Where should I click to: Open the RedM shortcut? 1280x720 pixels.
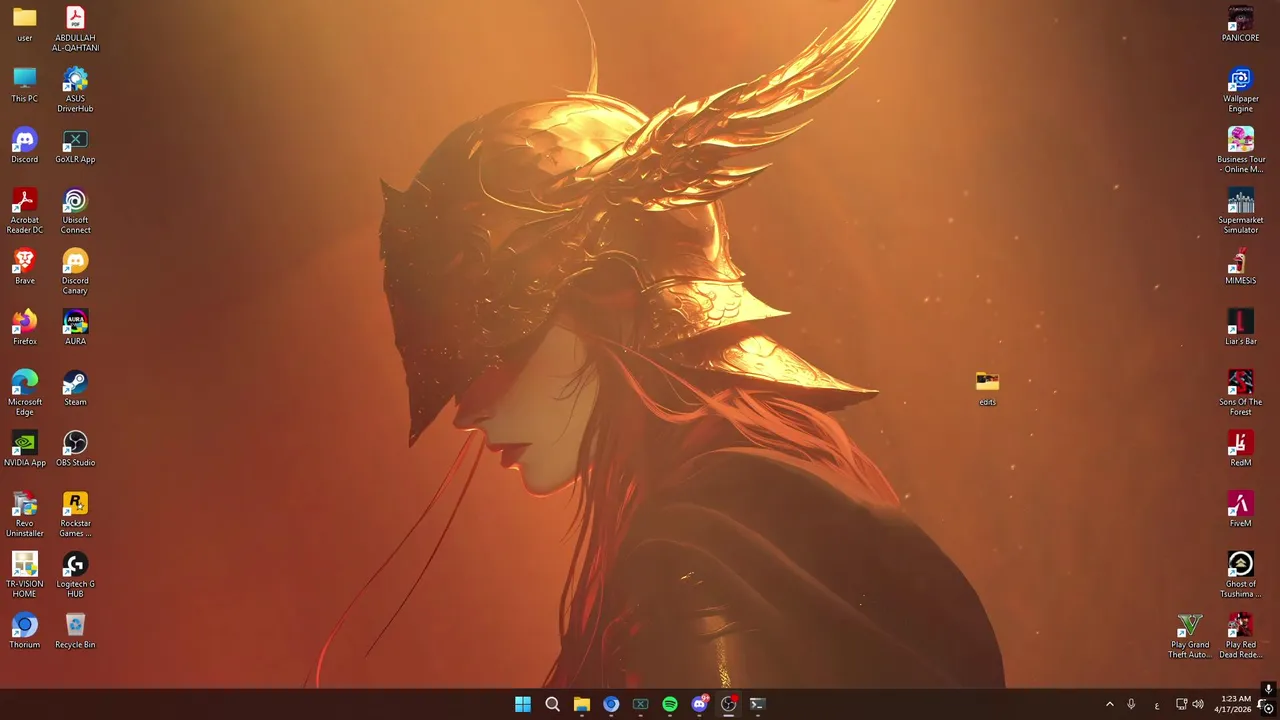[x=1240, y=450]
